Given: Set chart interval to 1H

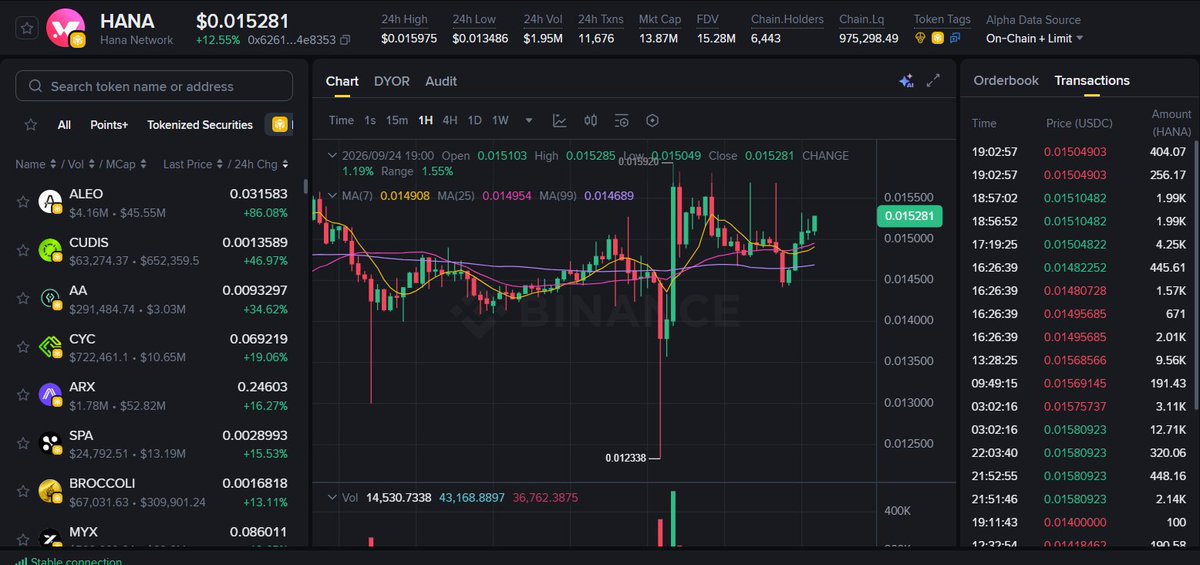Looking at the screenshot, I should 425,120.
